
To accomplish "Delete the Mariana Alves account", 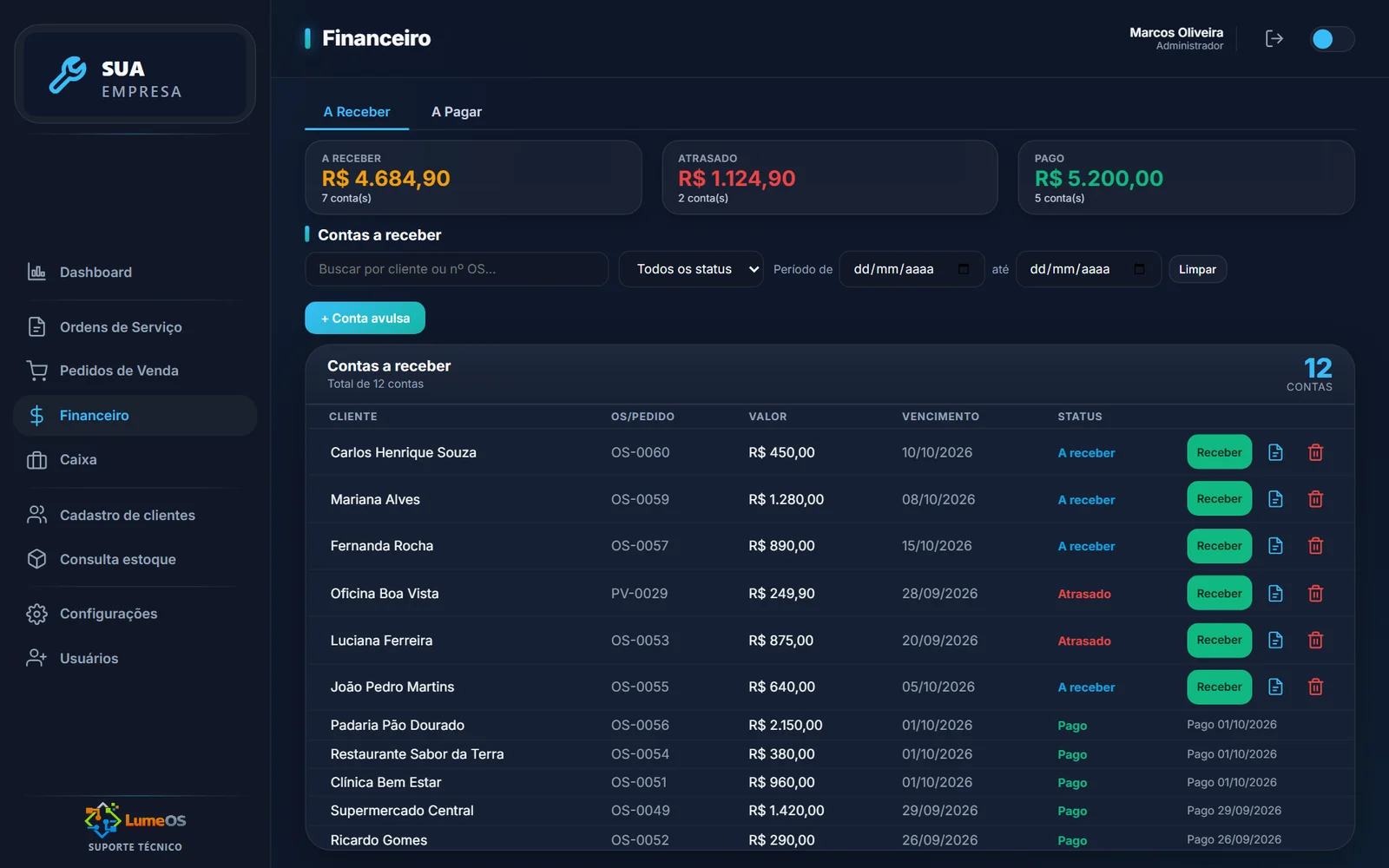I will click(x=1315, y=499).
